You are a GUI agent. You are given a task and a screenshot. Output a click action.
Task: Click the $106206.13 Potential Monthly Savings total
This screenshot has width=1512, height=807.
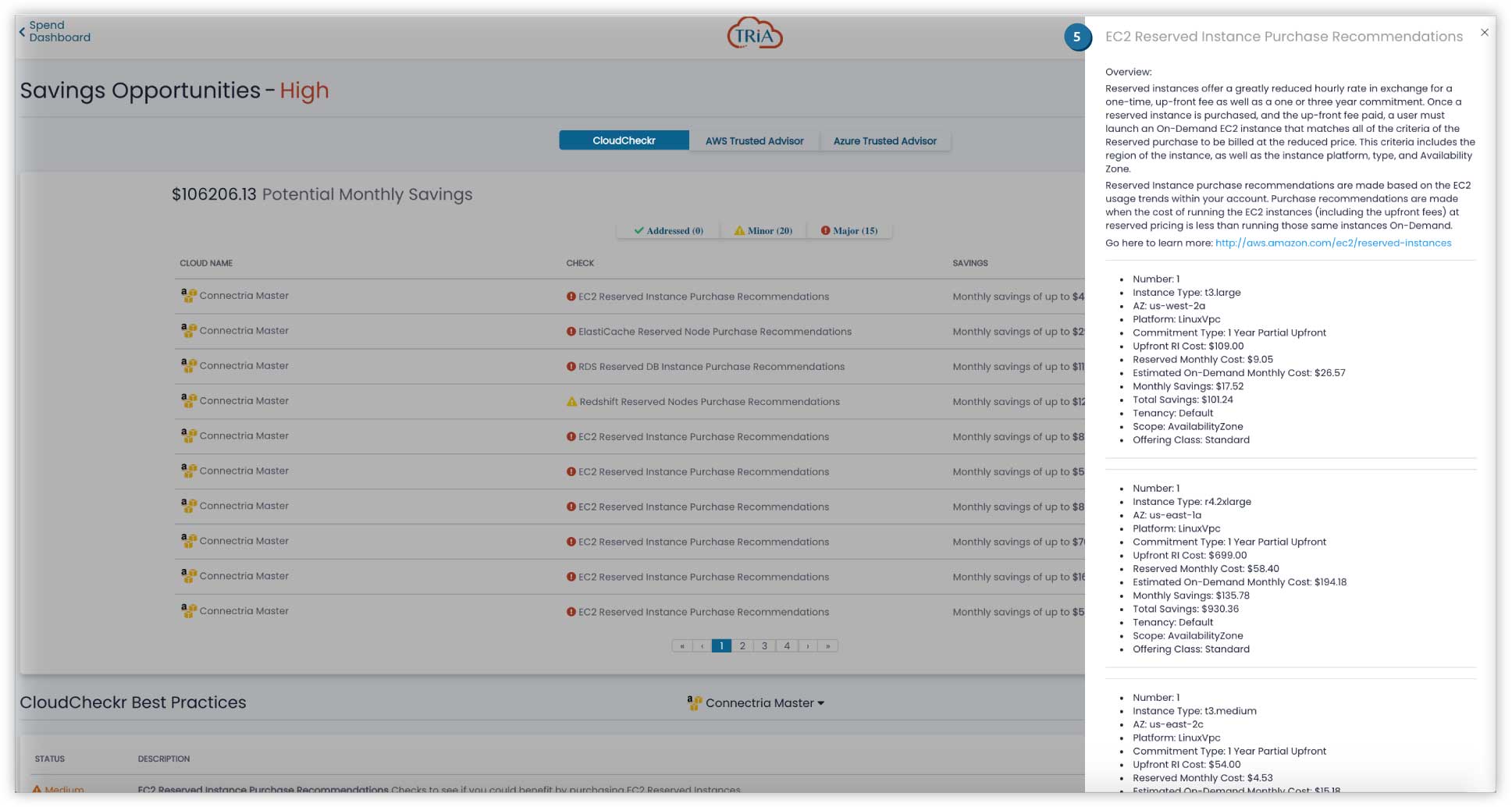(322, 194)
